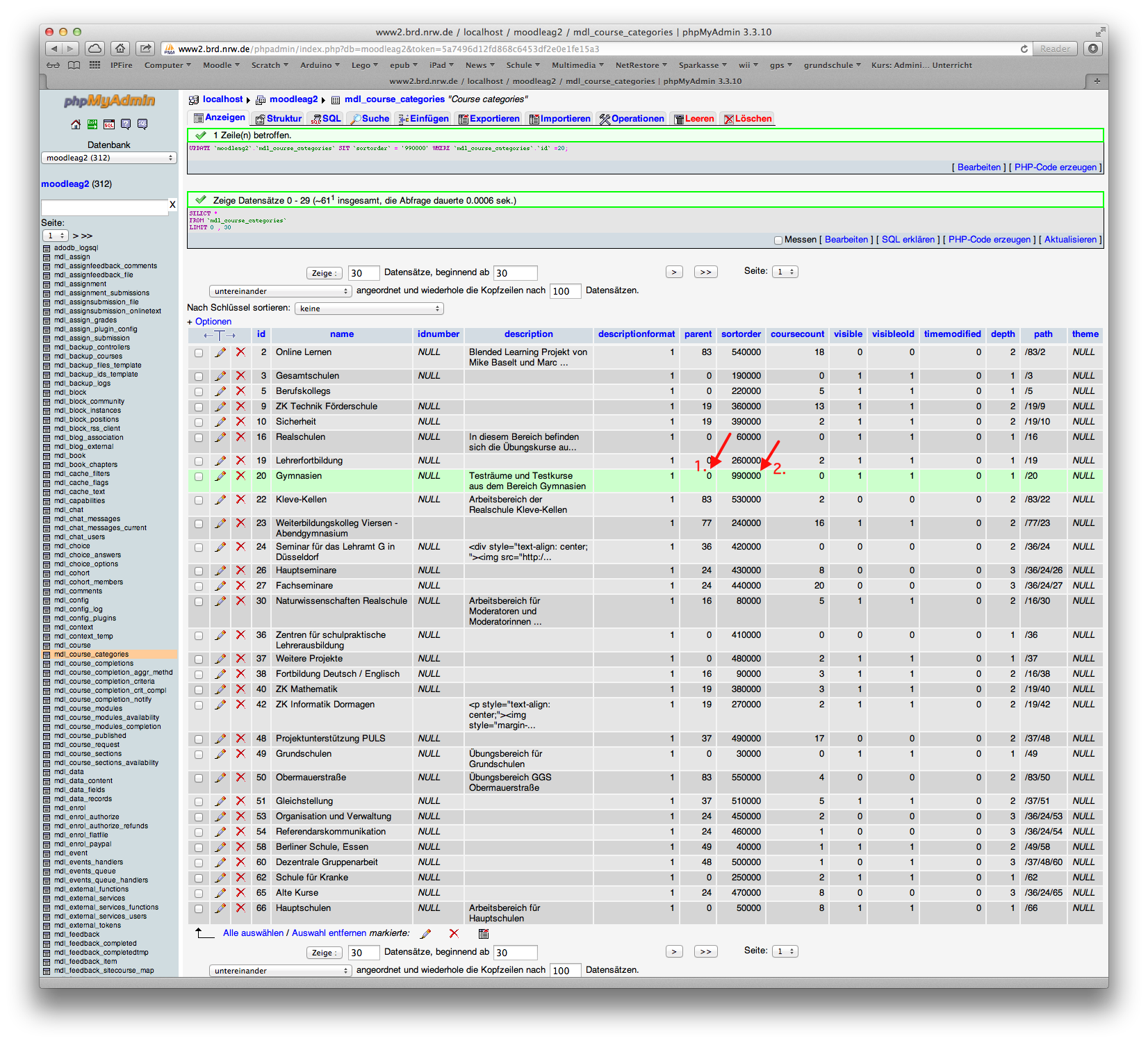The width and height of the screenshot is (1148, 1043).
Task: Click top beginnend ab start row field
Action: 516,273
